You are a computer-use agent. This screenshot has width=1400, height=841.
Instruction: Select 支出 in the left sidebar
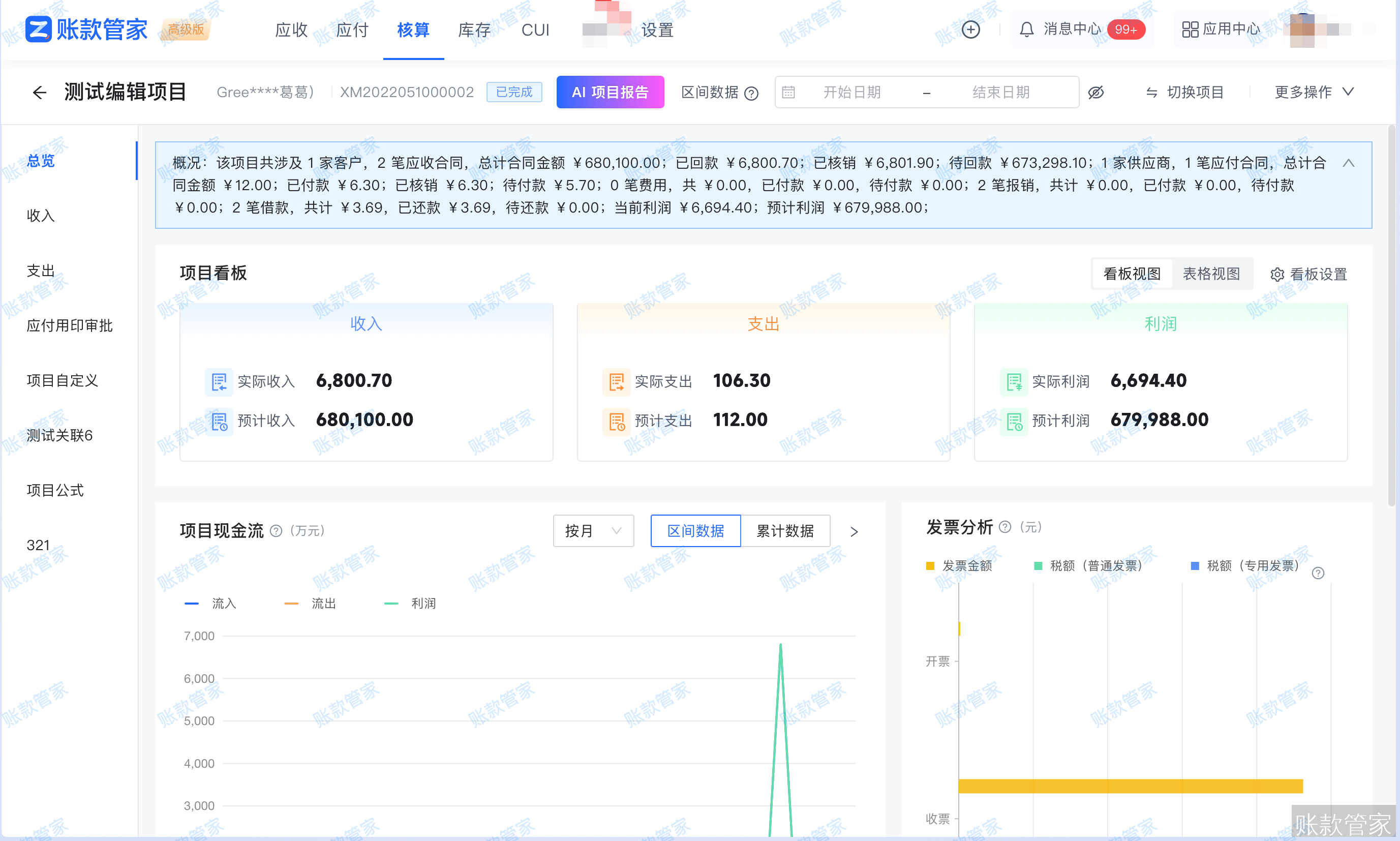coord(40,271)
